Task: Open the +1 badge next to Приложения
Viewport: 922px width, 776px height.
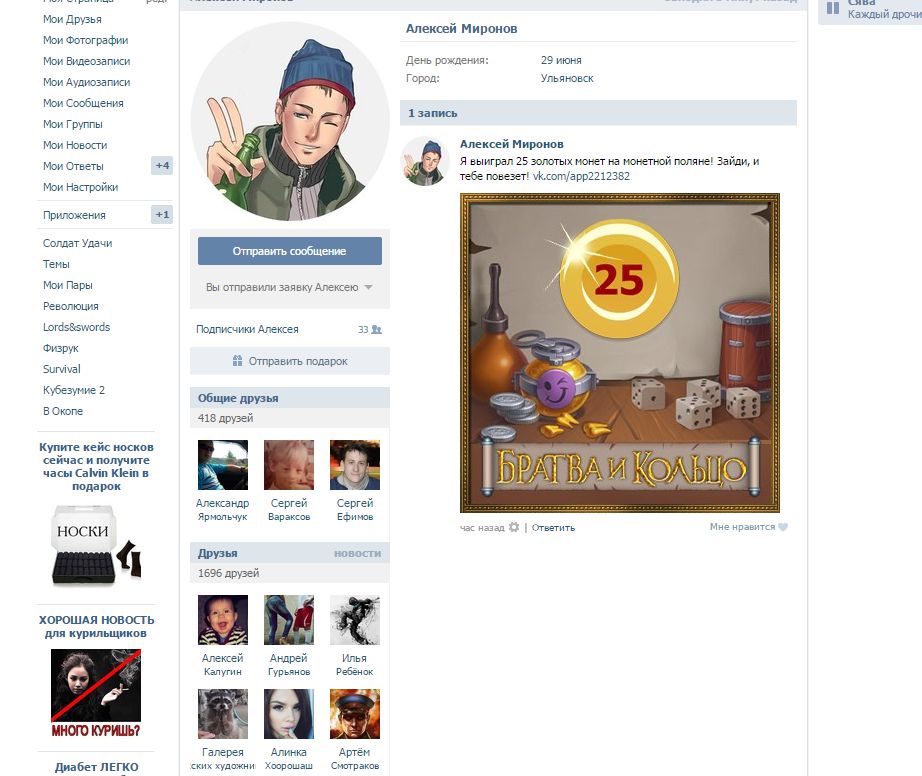Action: pos(162,215)
